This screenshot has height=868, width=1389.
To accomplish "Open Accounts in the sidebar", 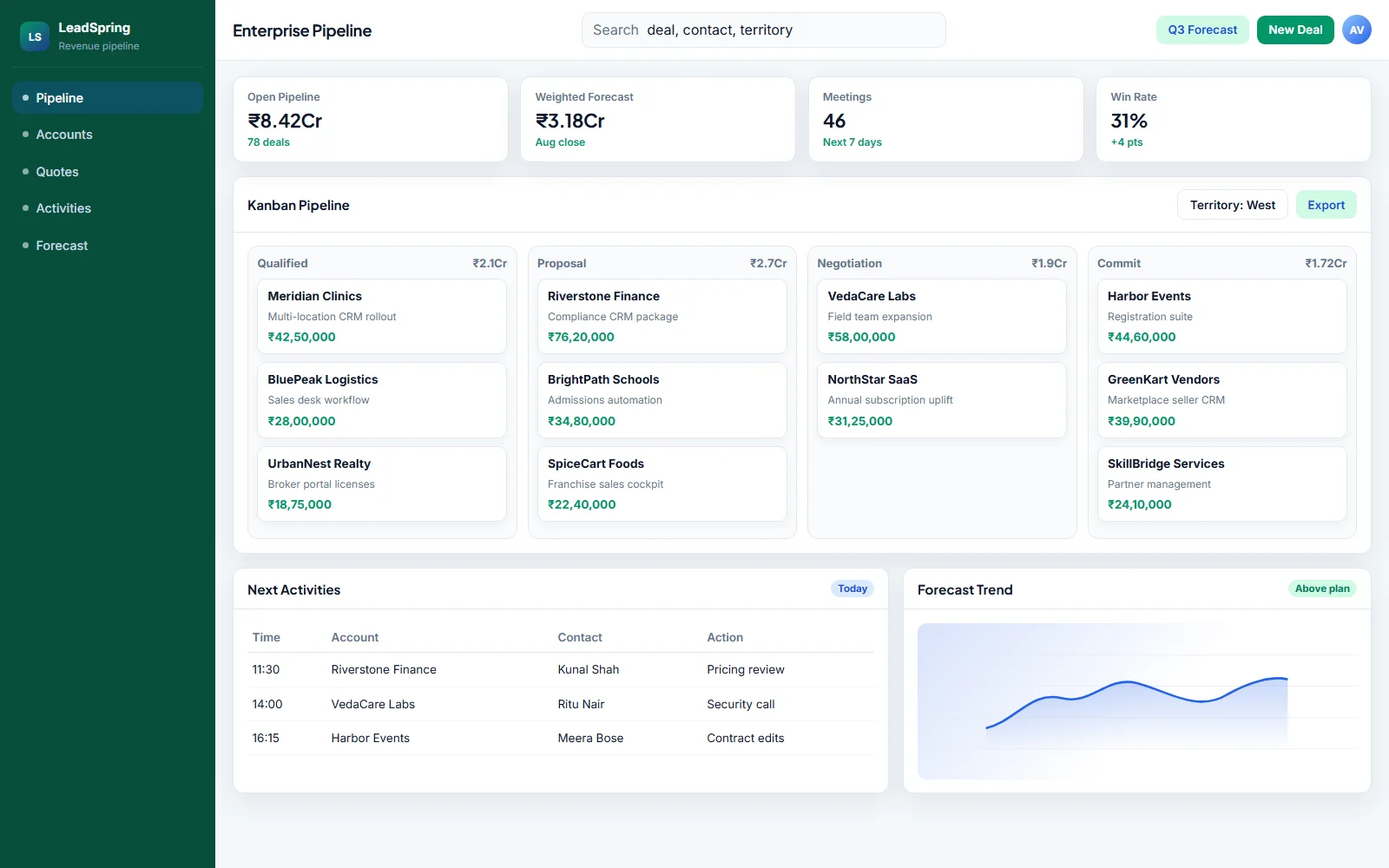I will click(x=108, y=135).
